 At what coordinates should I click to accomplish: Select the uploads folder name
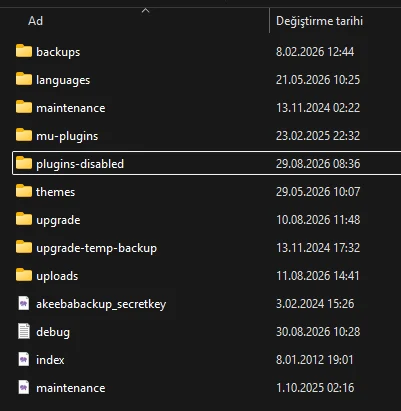pos(57,276)
